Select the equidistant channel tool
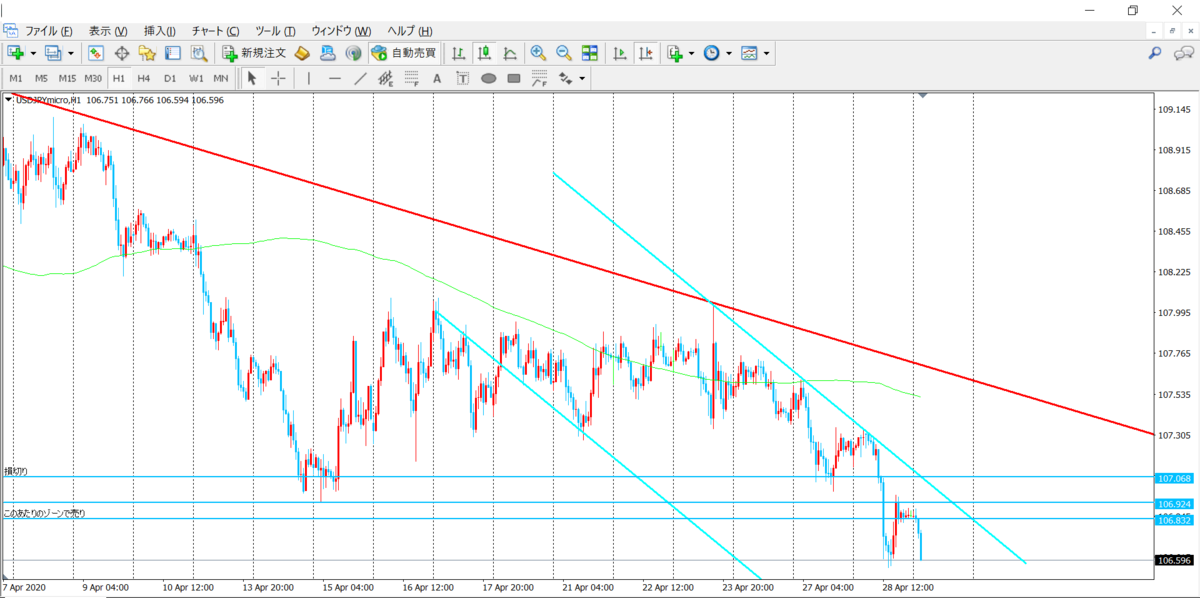 click(385, 78)
